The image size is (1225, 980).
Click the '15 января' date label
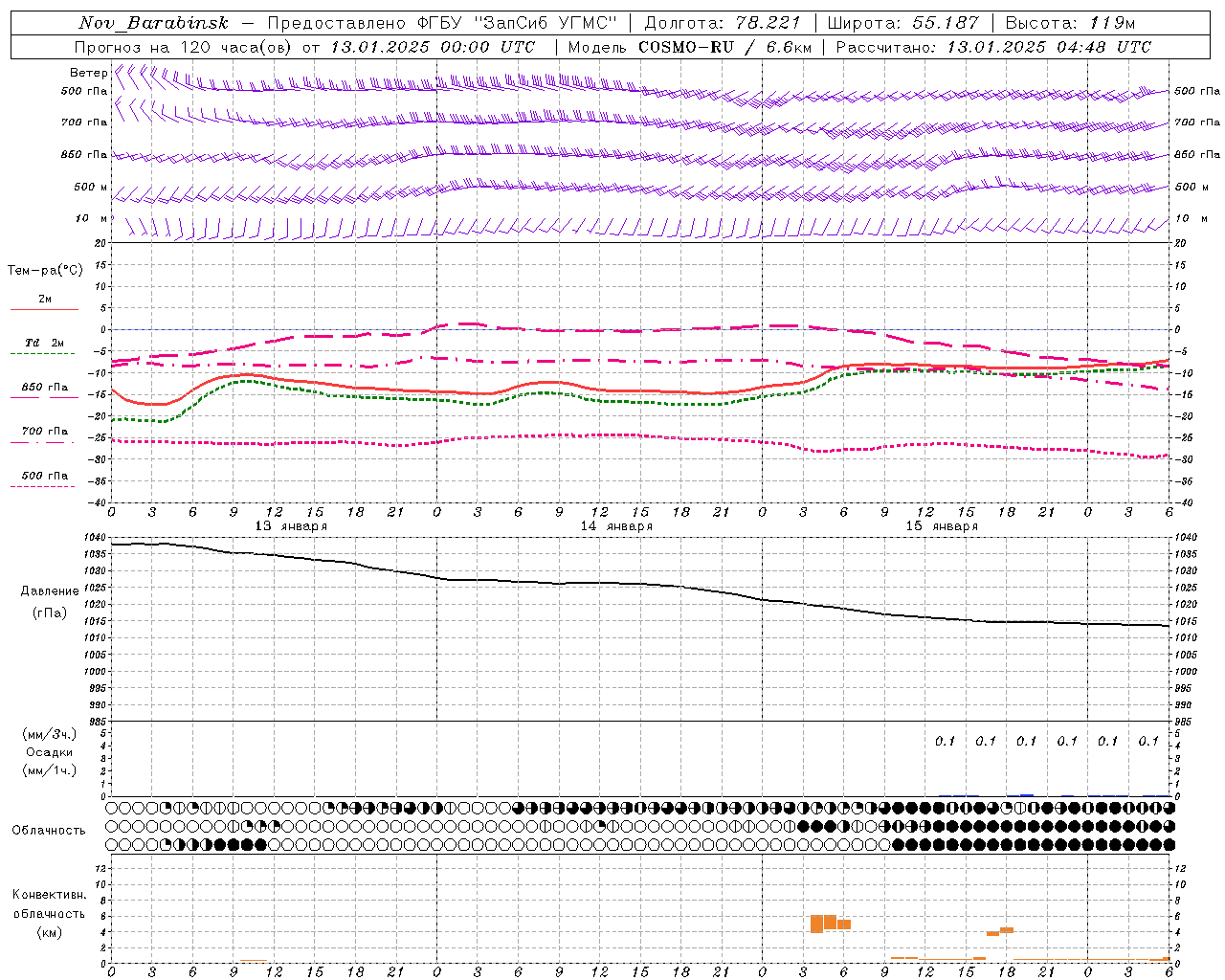pos(942,526)
